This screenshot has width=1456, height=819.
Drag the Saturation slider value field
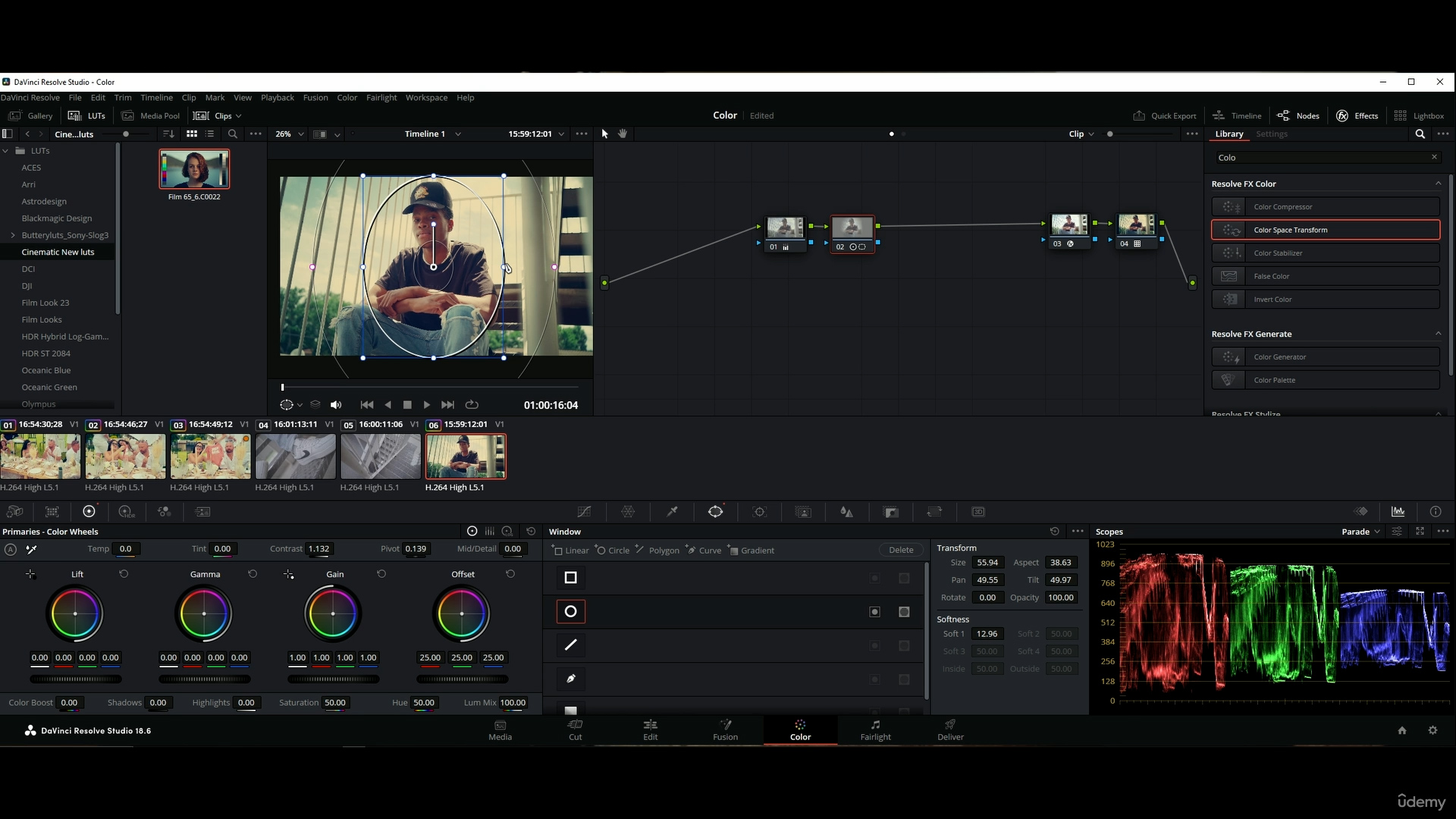tap(335, 702)
